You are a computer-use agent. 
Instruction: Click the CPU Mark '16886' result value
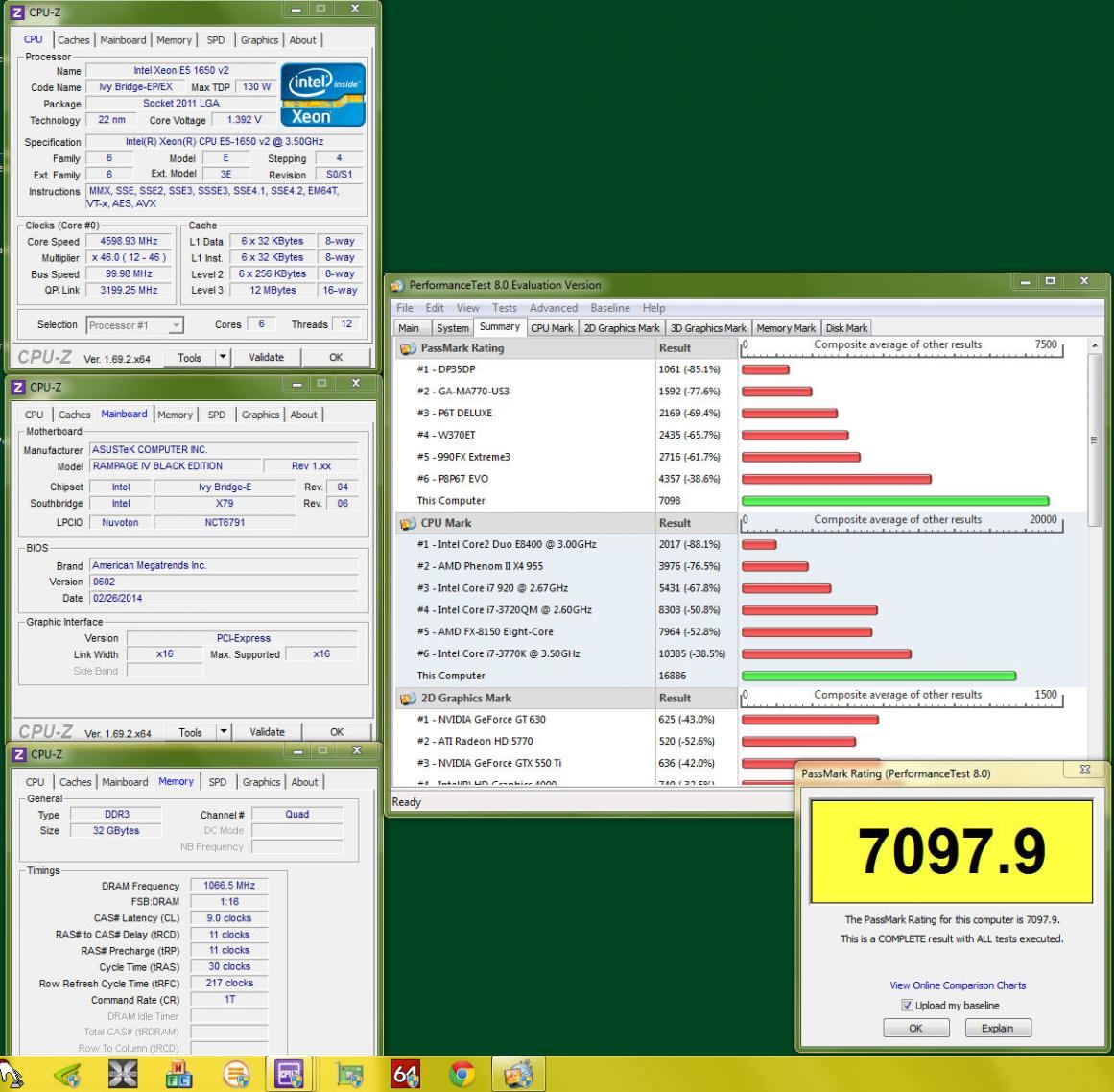pyautogui.click(x=672, y=676)
